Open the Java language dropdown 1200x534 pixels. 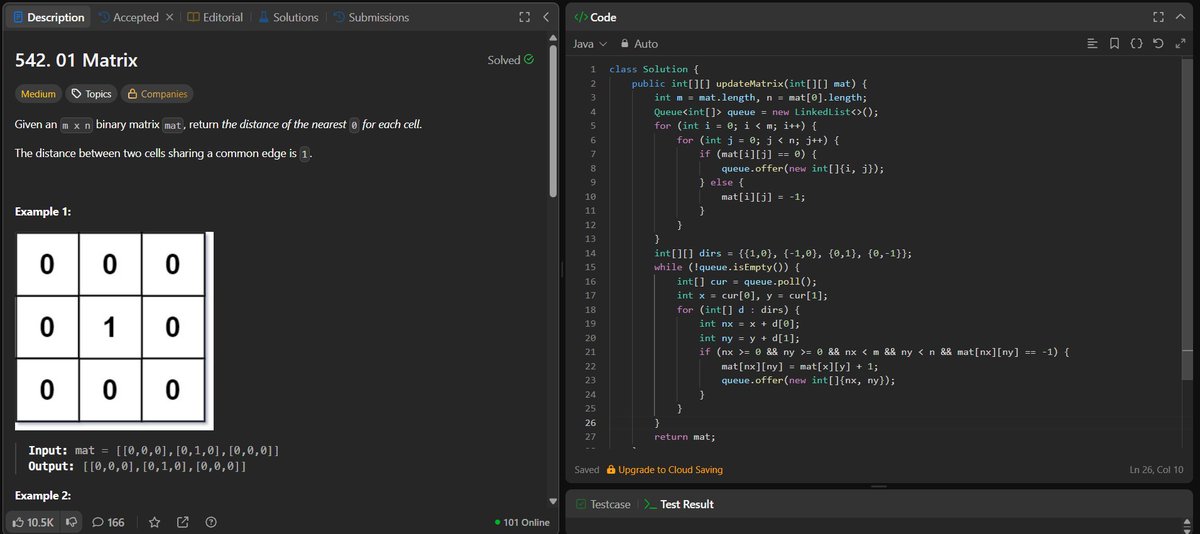tap(590, 44)
